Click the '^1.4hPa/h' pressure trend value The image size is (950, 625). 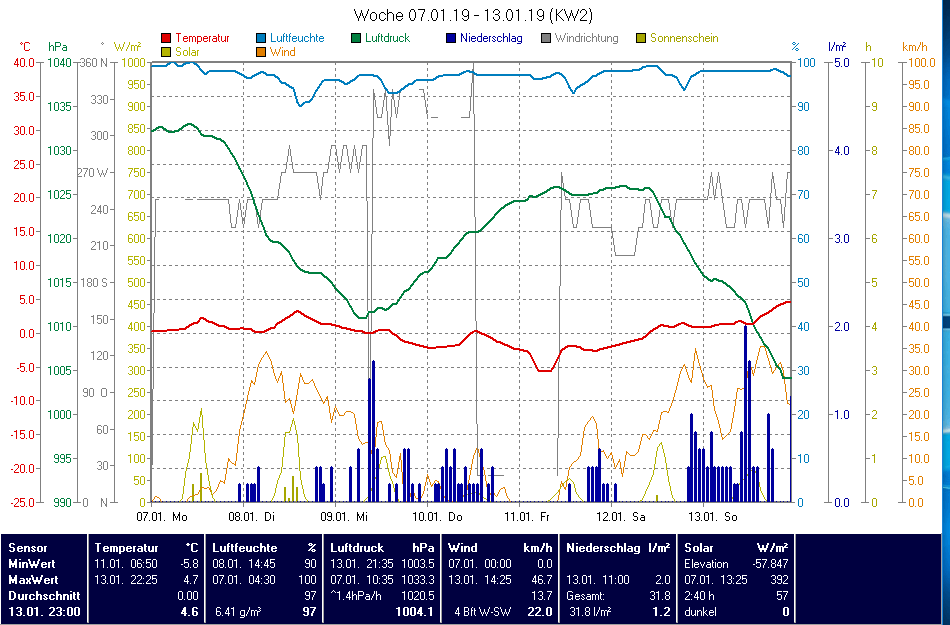coord(356,596)
